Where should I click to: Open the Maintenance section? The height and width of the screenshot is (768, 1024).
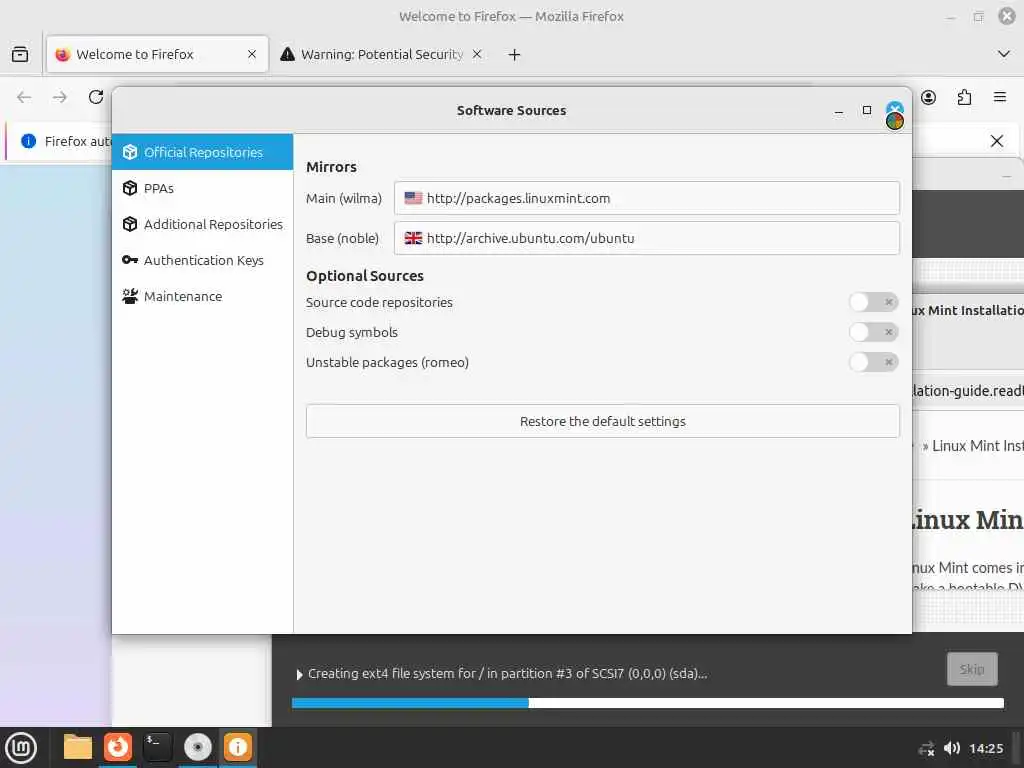click(202, 296)
